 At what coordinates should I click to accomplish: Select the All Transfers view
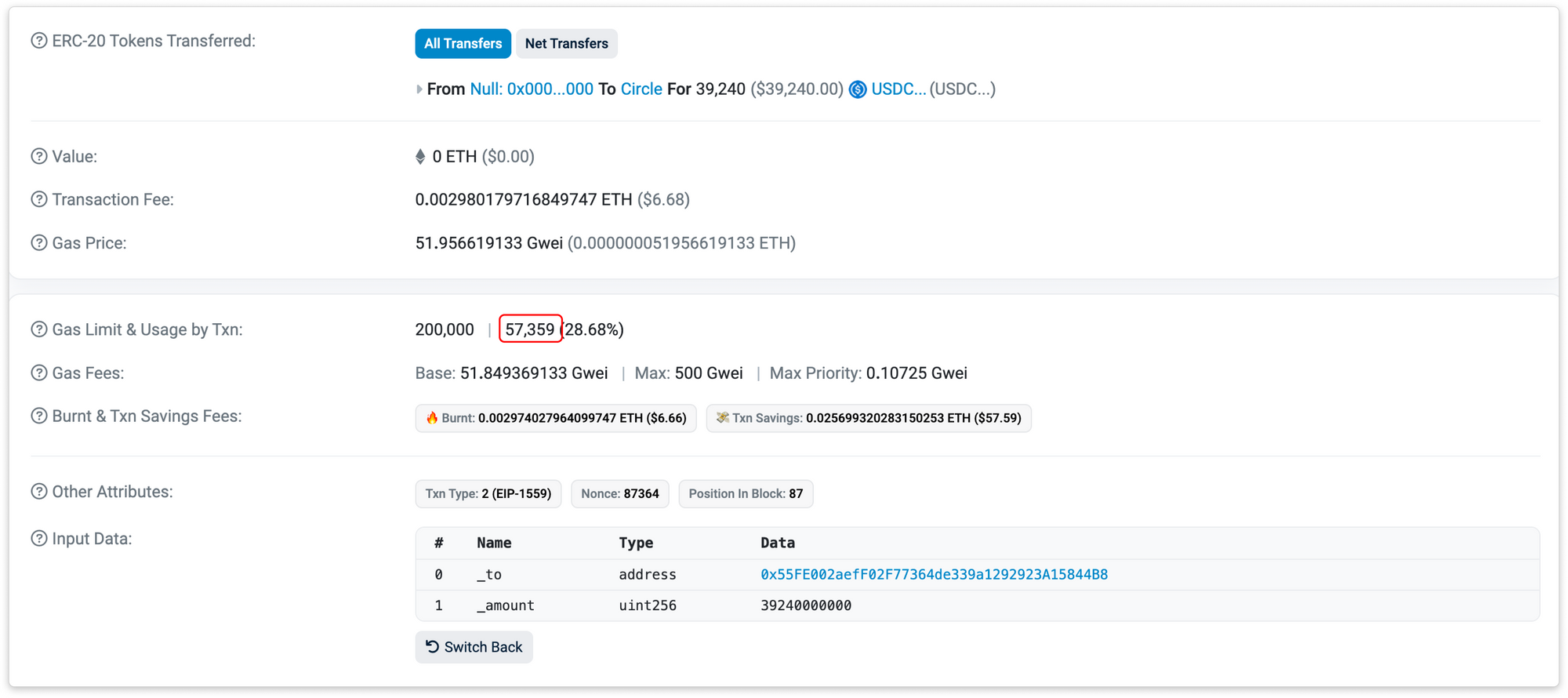pos(463,43)
